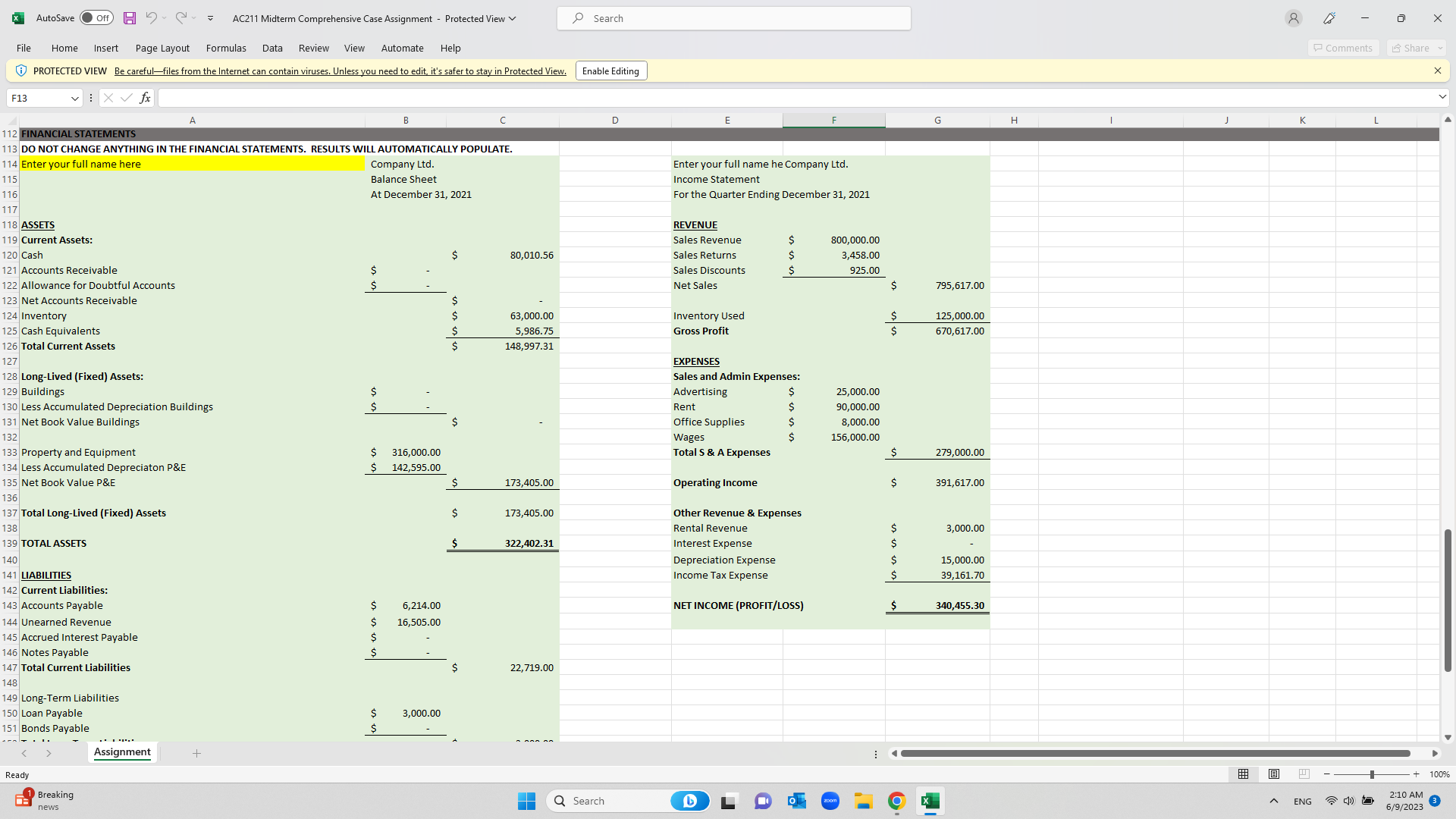Toggle the AutoSave switch

point(96,18)
